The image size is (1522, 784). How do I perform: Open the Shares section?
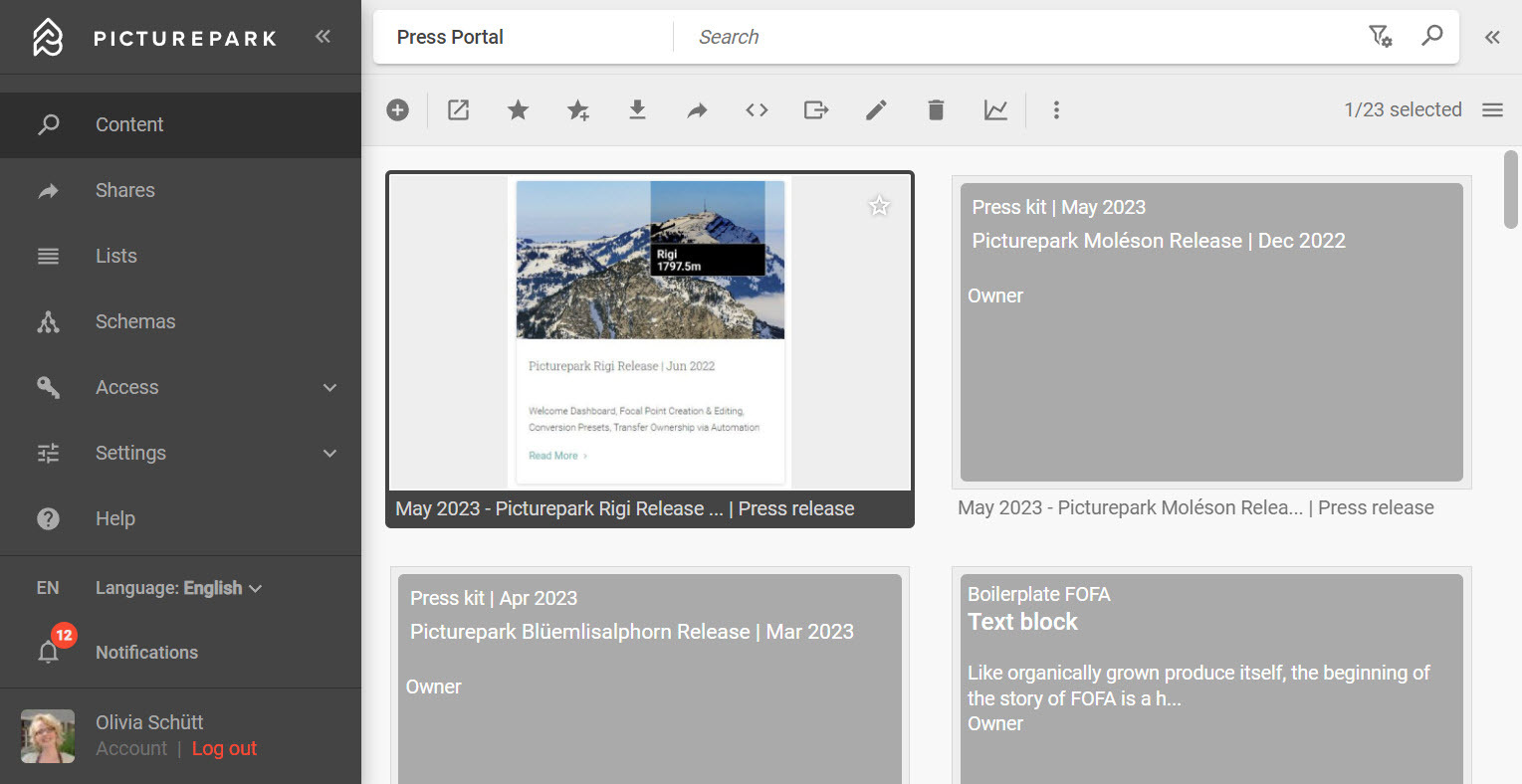(x=180, y=190)
